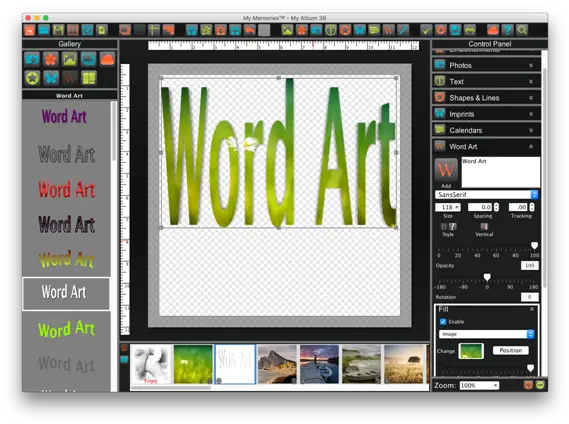Click the blue diagonal line toolbar icon

(403, 30)
